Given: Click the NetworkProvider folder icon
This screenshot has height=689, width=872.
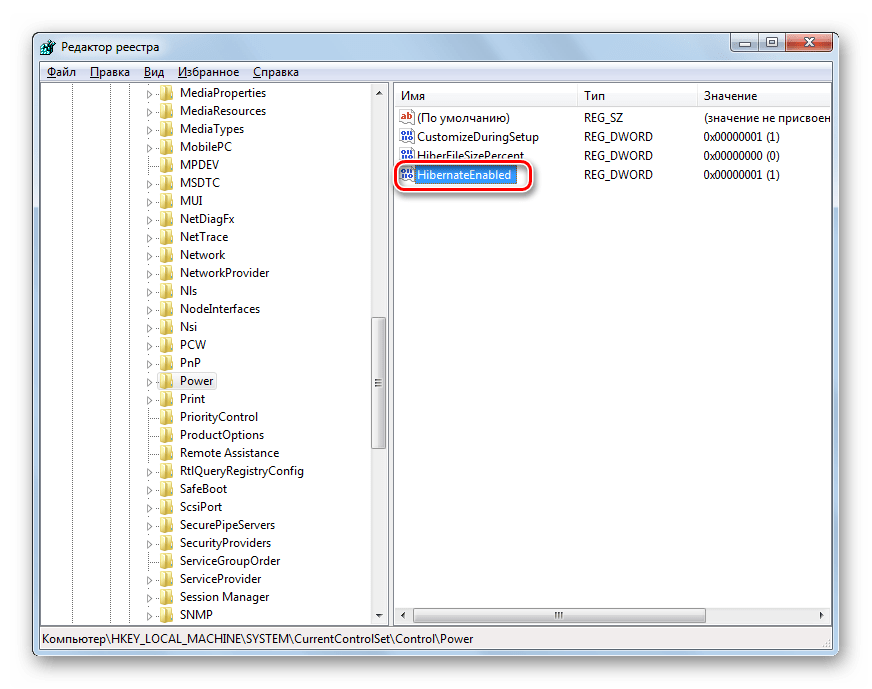Looking at the screenshot, I should click(x=166, y=273).
